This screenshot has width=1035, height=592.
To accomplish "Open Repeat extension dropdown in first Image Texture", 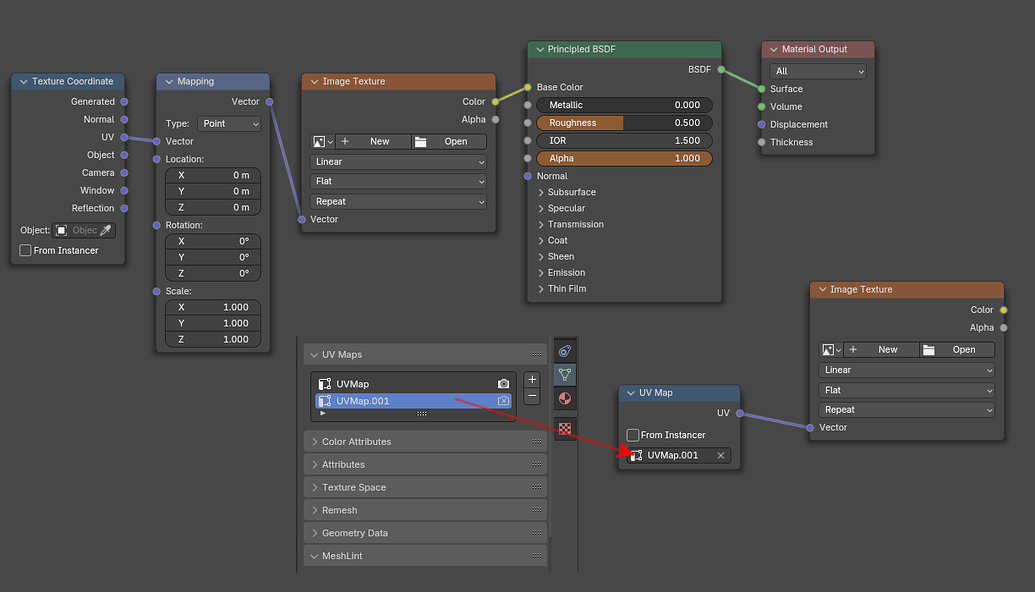I will point(398,201).
